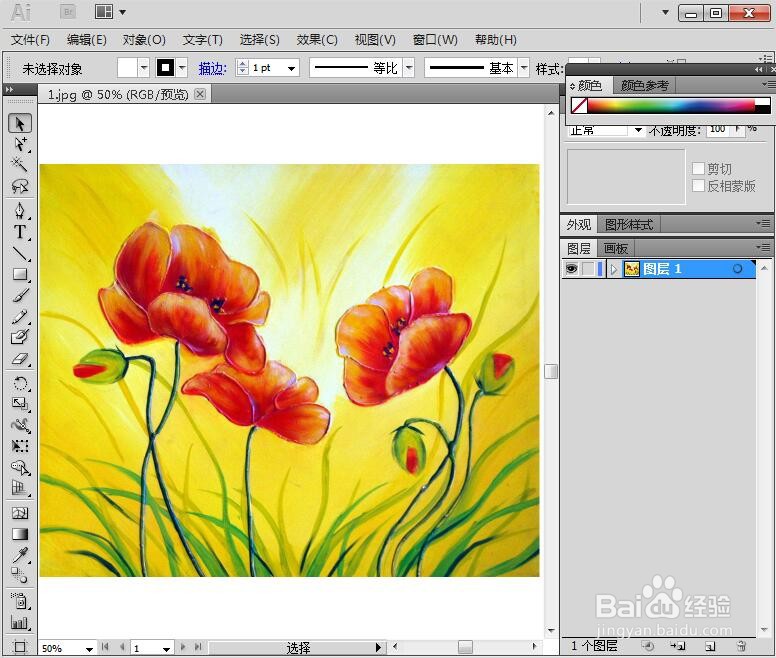
Task: Expand 图层 1 disclosure triangle
Action: tap(614, 269)
